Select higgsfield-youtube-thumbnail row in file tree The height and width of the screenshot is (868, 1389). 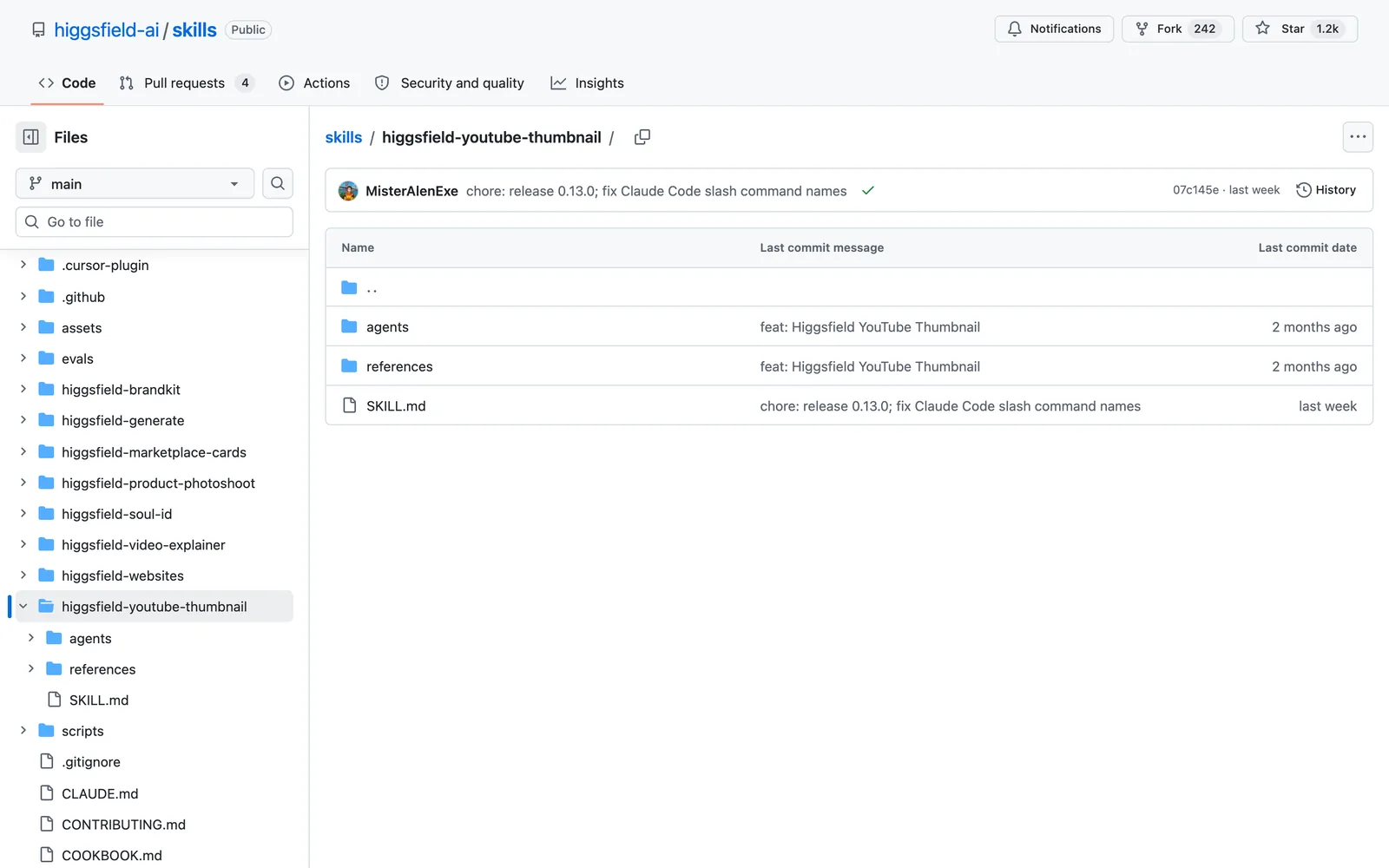click(x=155, y=607)
